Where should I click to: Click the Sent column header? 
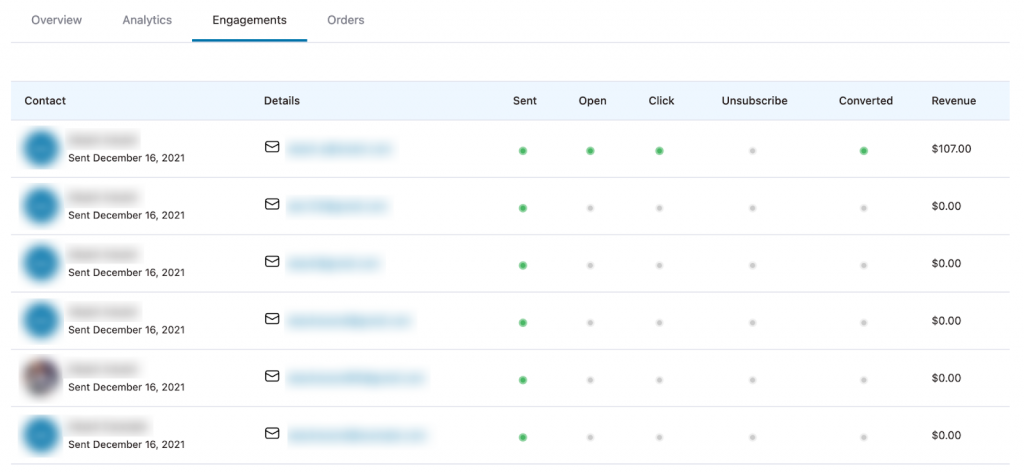[x=525, y=101]
